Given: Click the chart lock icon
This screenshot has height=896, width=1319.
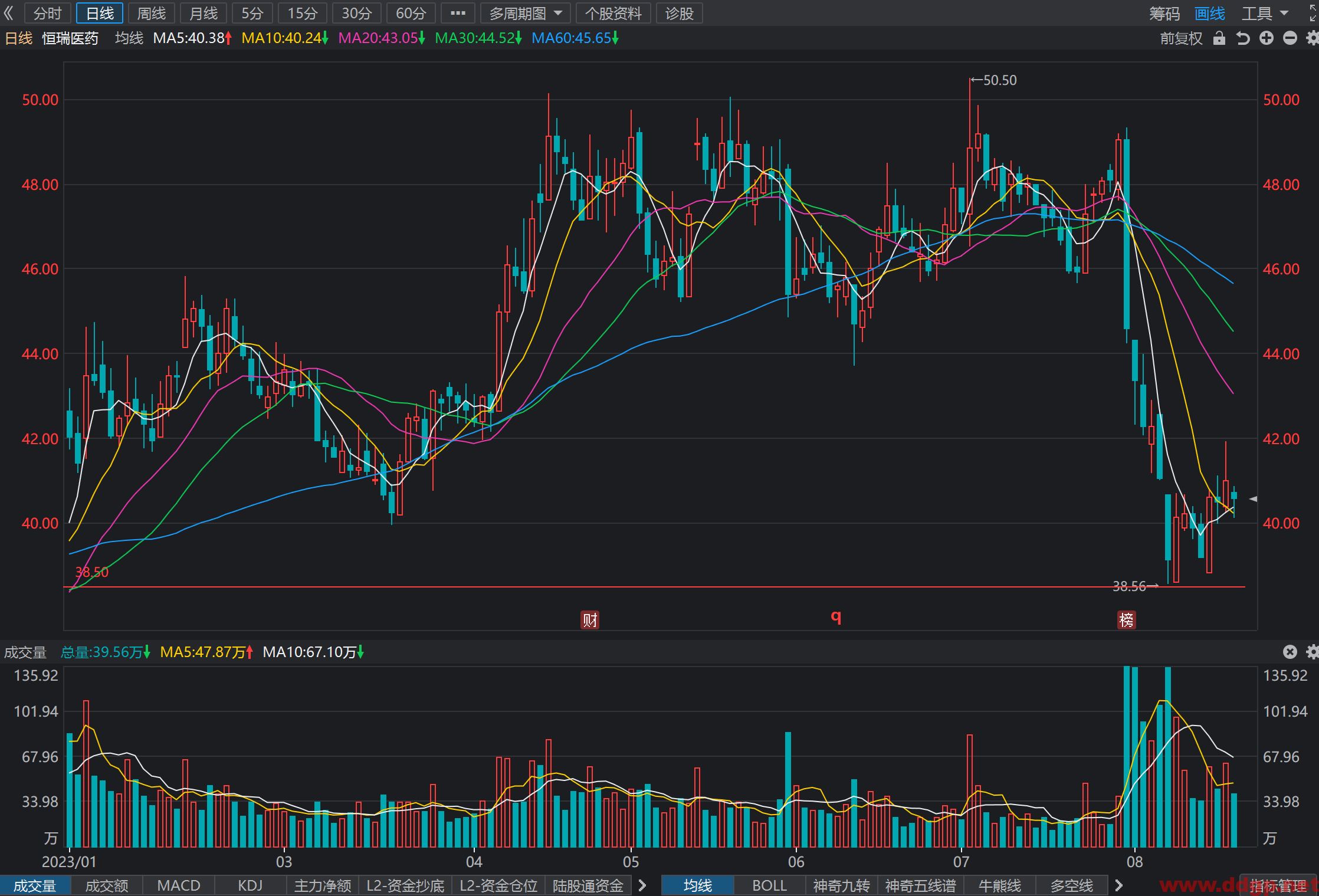Looking at the screenshot, I should [x=1219, y=38].
